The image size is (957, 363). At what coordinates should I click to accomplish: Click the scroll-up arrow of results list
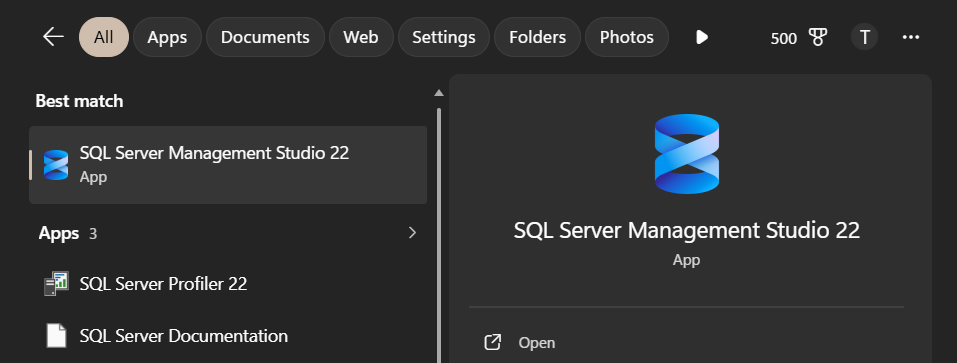click(x=438, y=93)
